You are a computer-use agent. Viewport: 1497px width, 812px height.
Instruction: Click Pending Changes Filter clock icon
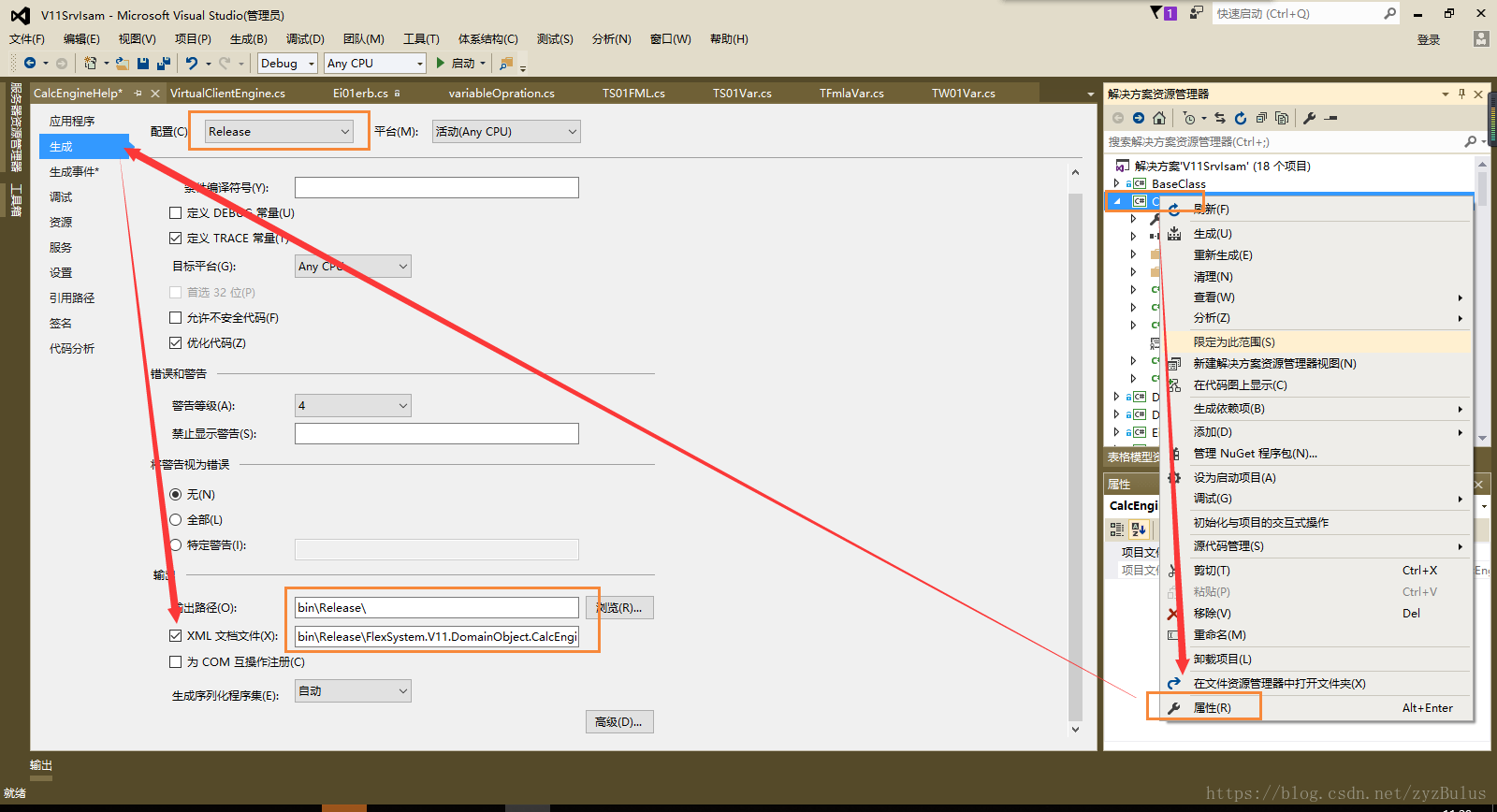1188,118
